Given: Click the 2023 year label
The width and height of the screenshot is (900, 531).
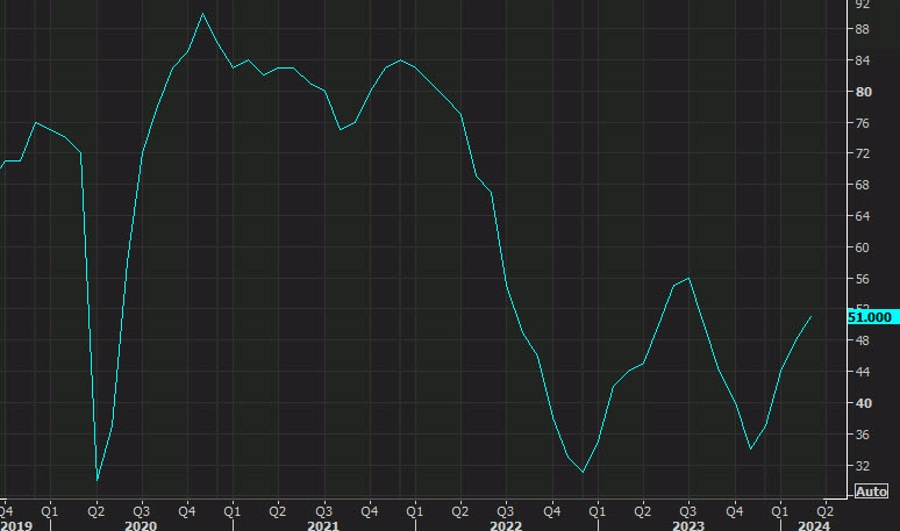Looking at the screenshot, I should (688, 526).
